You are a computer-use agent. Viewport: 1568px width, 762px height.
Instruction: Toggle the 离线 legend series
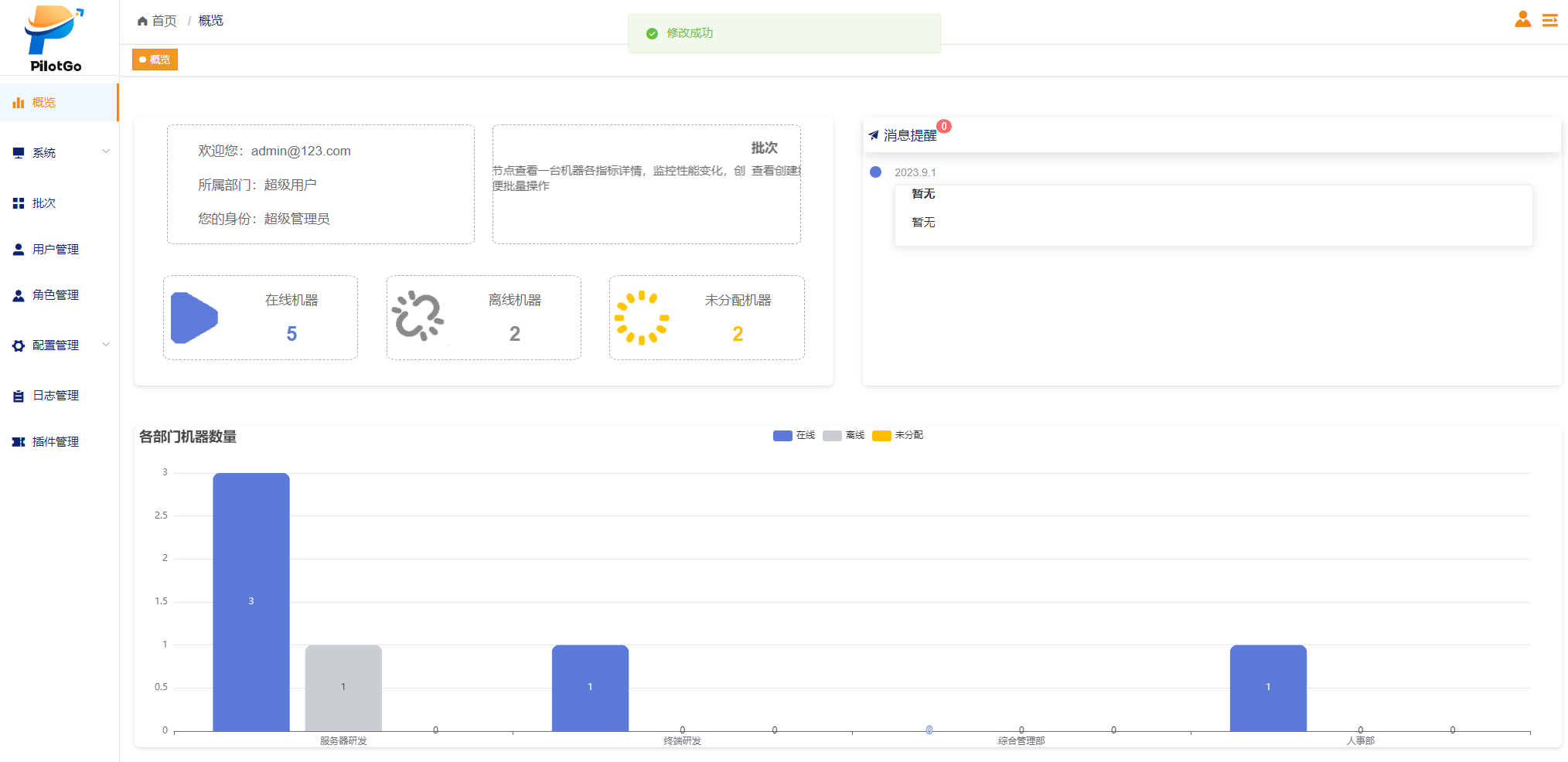coord(832,436)
